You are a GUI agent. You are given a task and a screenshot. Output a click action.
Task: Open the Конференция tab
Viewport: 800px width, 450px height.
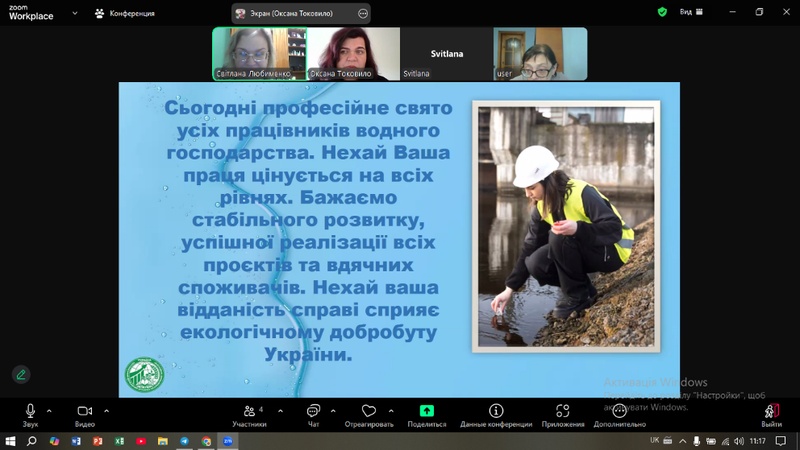pyautogui.click(x=125, y=13)
